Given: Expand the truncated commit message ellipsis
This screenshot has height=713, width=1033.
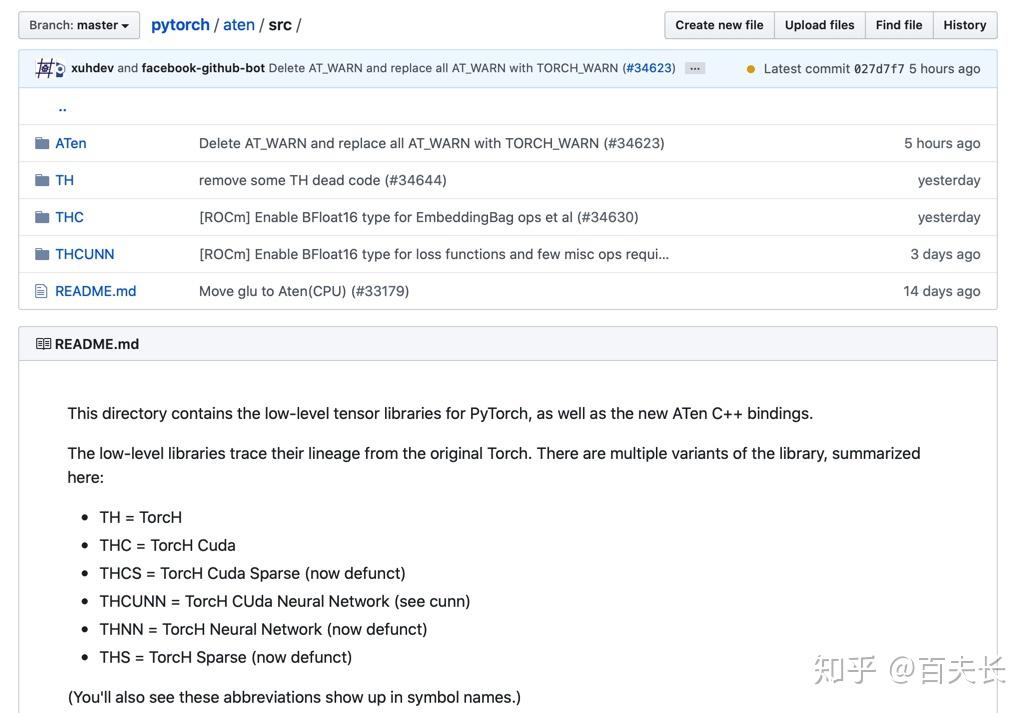Looking at the screenshot, I should [695, 68].
